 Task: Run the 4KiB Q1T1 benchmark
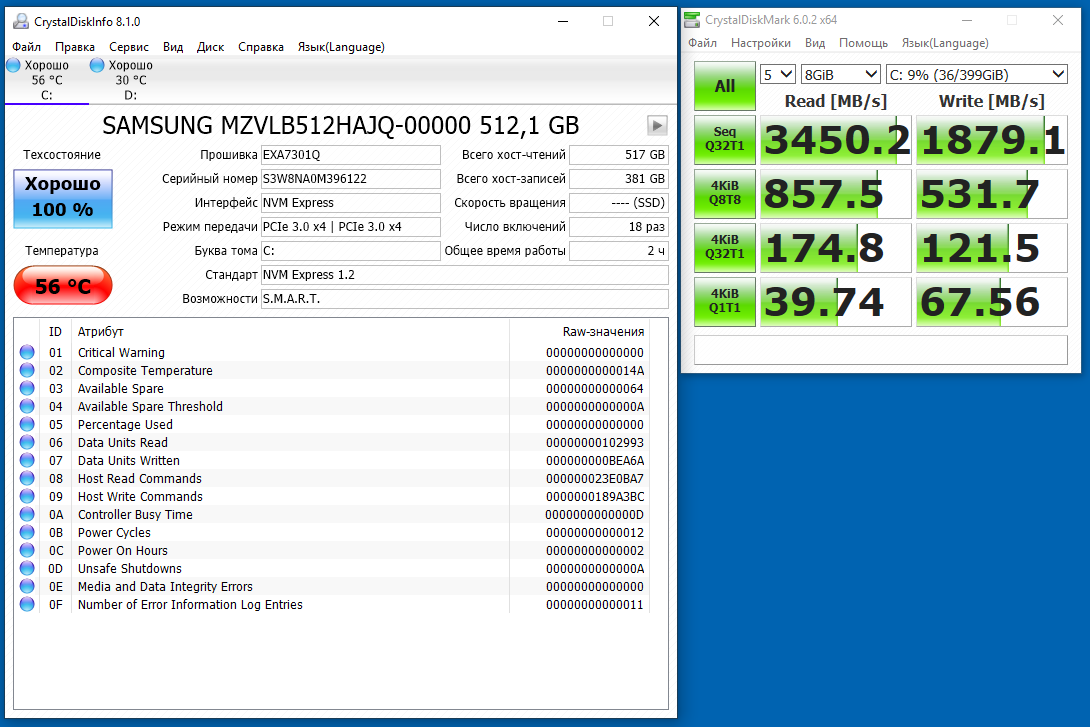pos(724,301)
